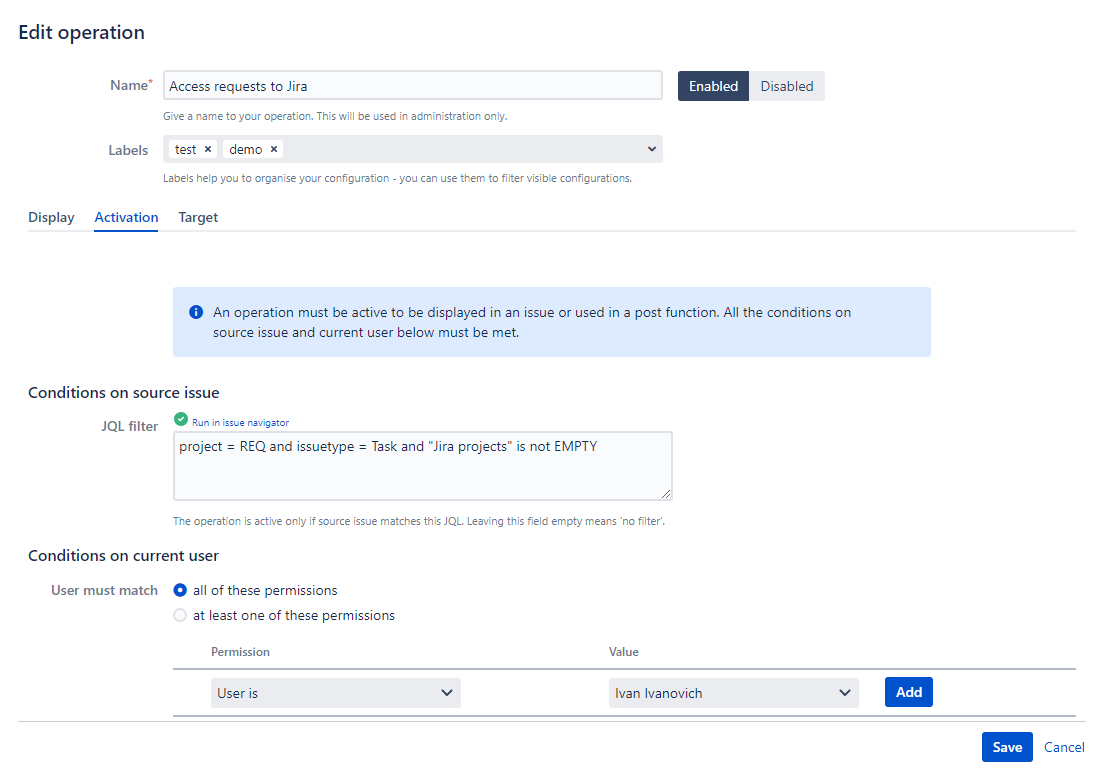Select "all of these permissions" radio button
The height and width of the screenshot is (776, 1100).
coord(180,590)
